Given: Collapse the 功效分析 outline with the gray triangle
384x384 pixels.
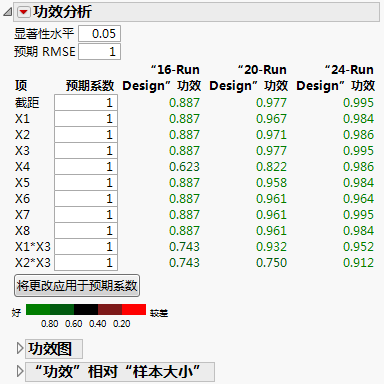Looking at the screenshot, I should click(8, 12).
